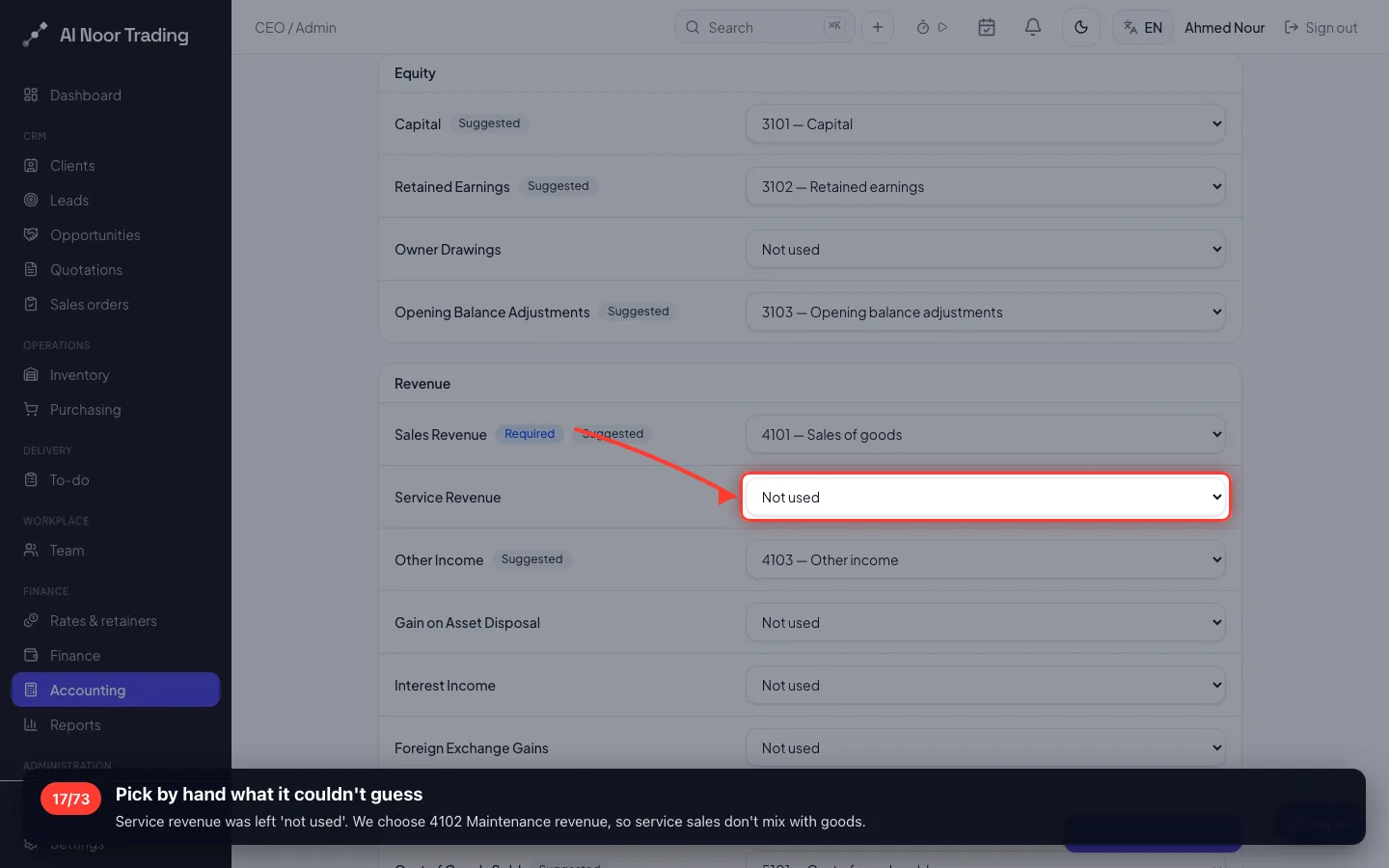Viewport: 1389px width, 868px height.
Task: Toggle dark mode moon icon
Action: [1081, 27]
